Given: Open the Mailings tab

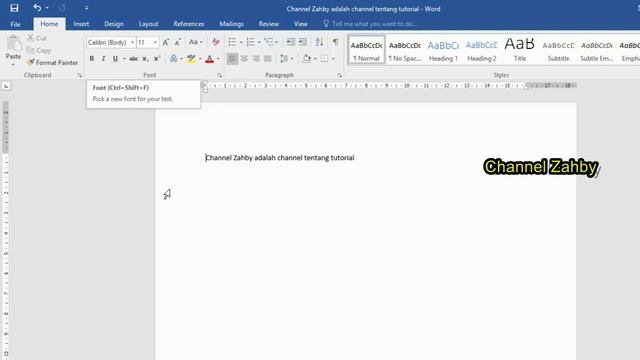Looking at the screenshot, I should (x=231, y=24).
